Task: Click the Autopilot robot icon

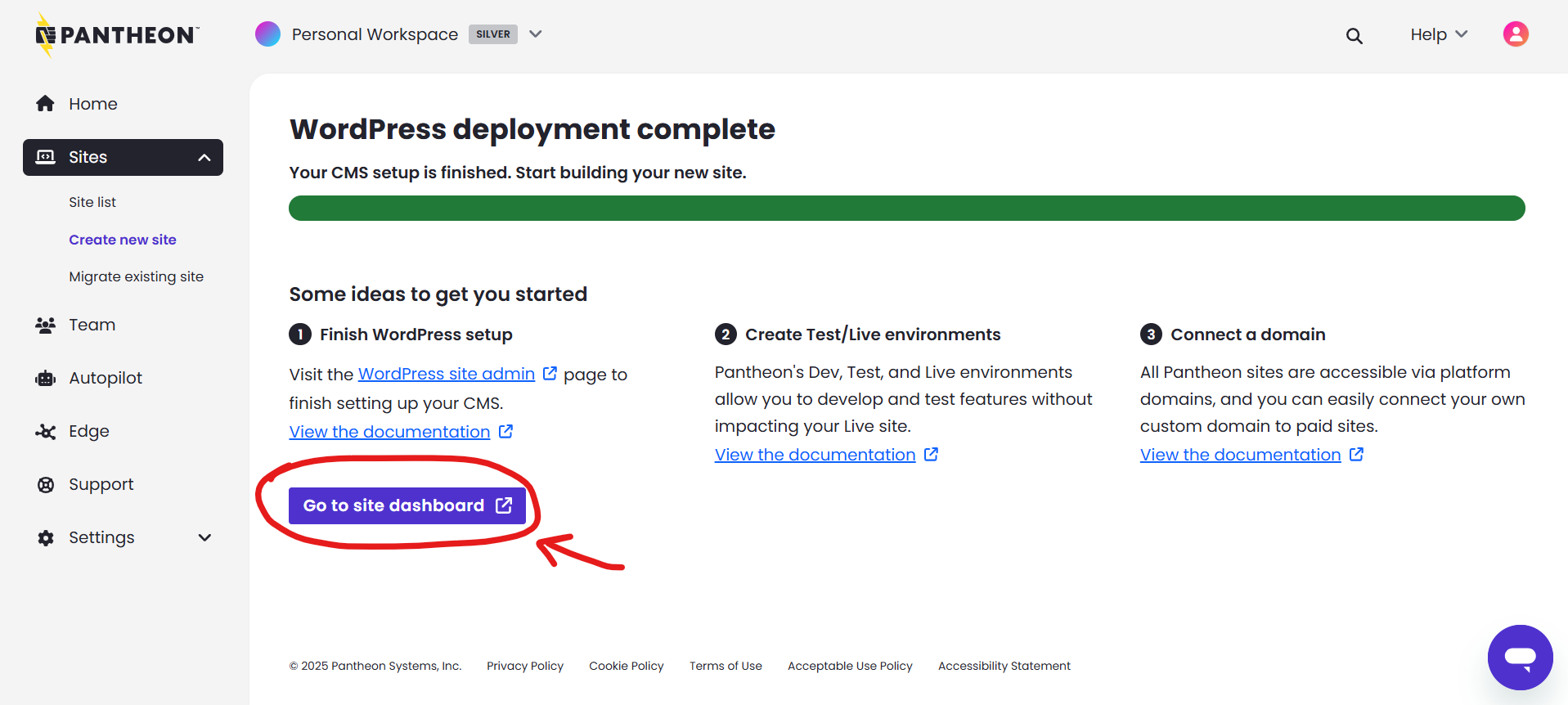Action: coord(46,378)
